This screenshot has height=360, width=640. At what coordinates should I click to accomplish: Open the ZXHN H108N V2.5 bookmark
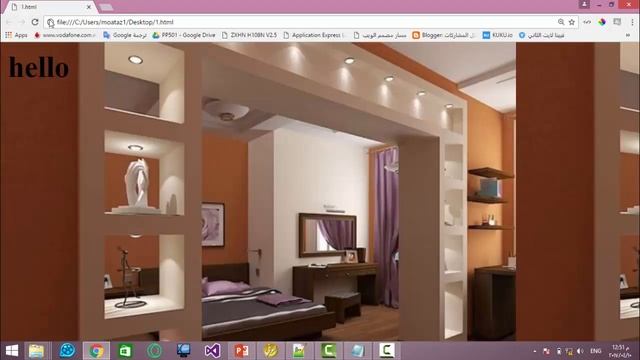pos(249,36)
